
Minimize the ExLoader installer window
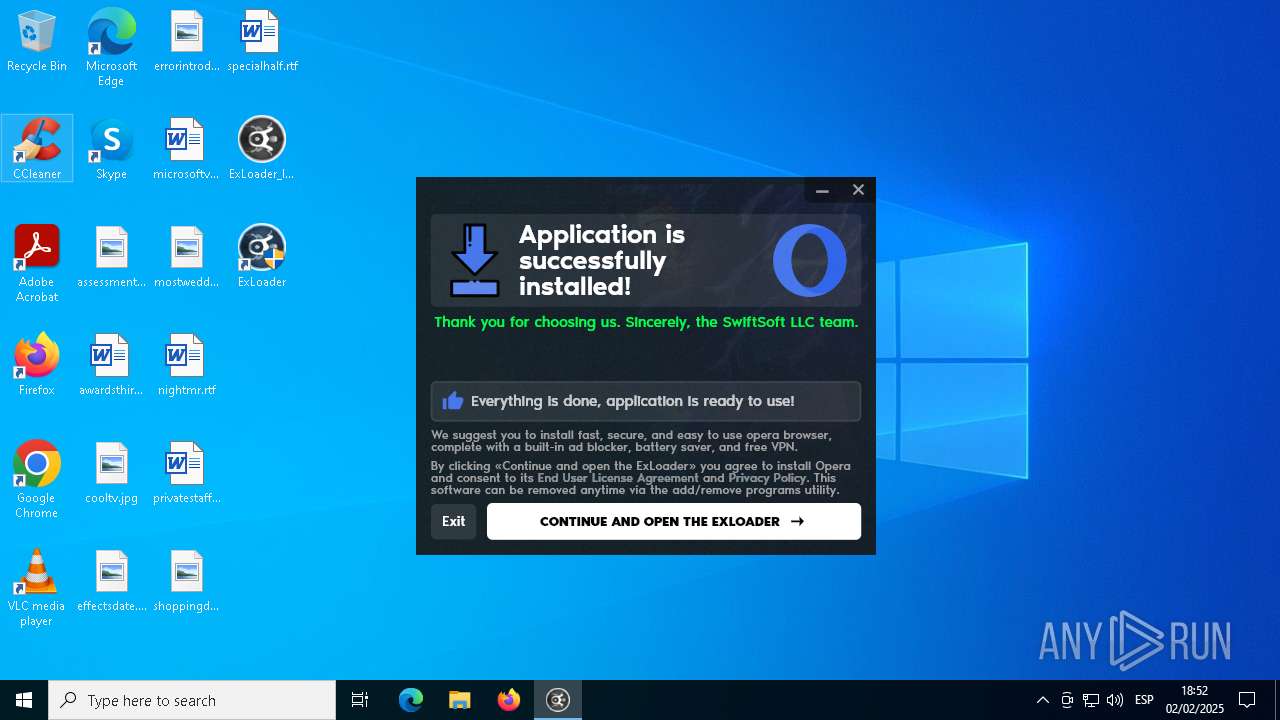pos(822,190)
